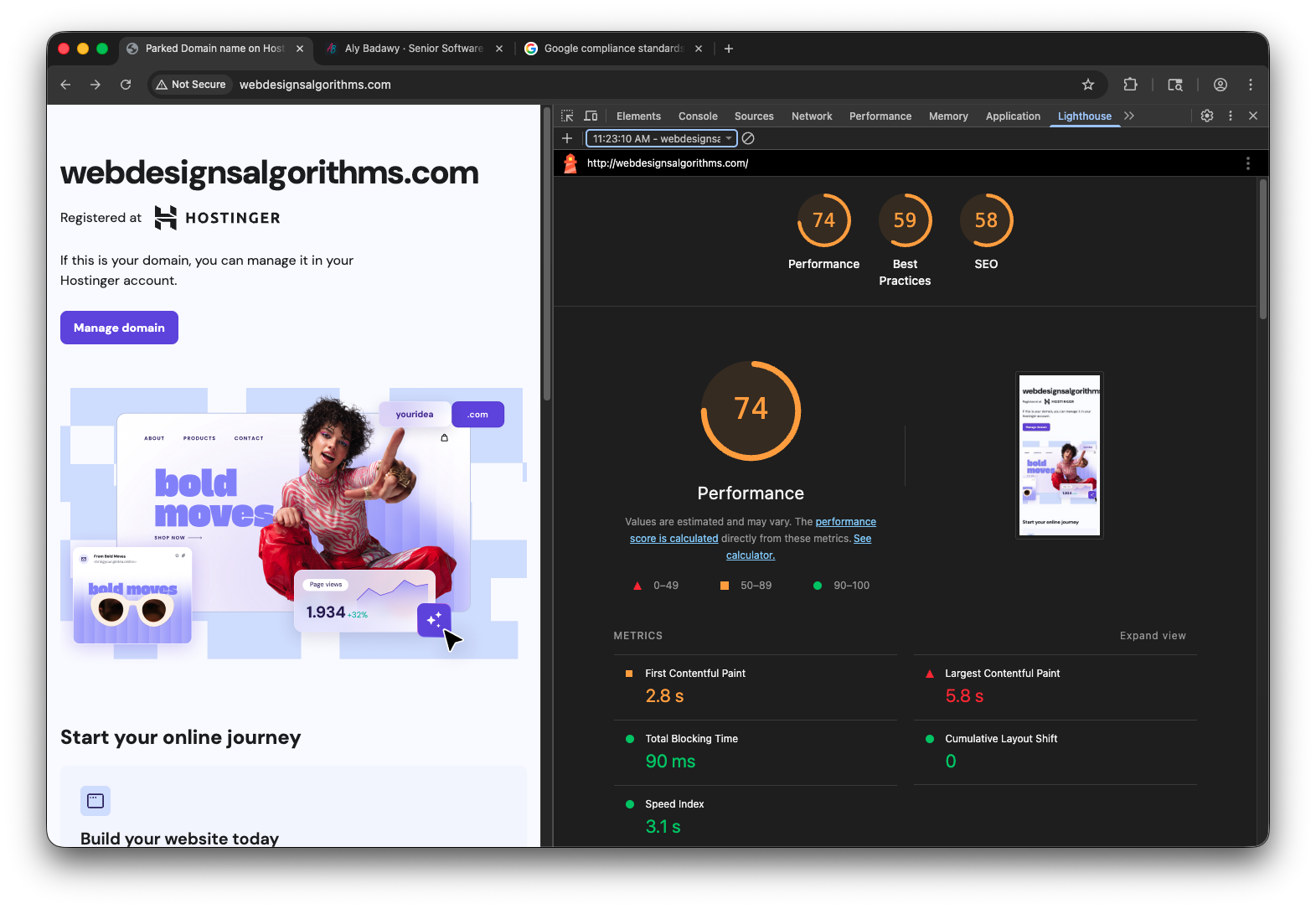The width and height of the screenshot is (1316, 909).
Task: Switch to the Network tab
Action: click(811, 116)
